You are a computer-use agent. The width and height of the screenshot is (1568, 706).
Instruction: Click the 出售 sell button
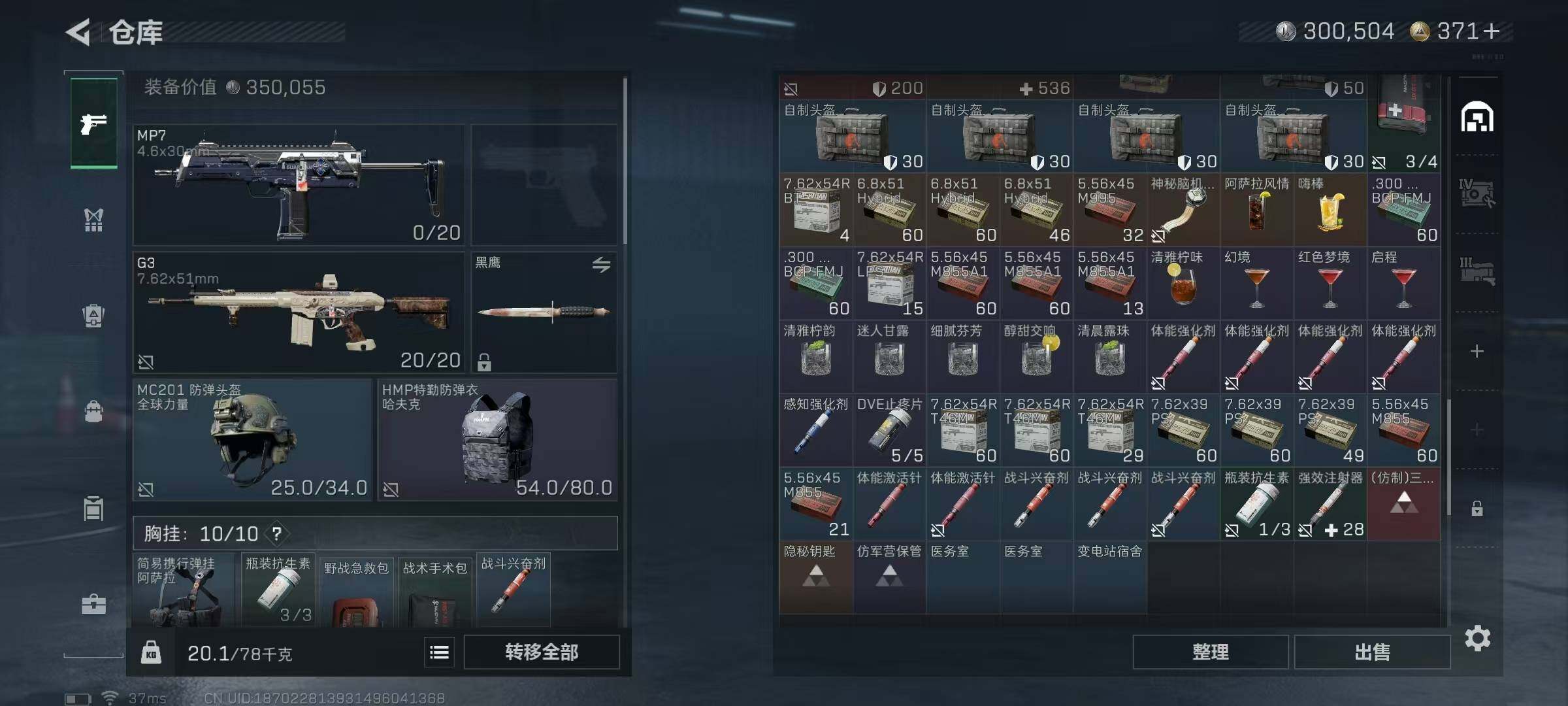coord(1372,652)
